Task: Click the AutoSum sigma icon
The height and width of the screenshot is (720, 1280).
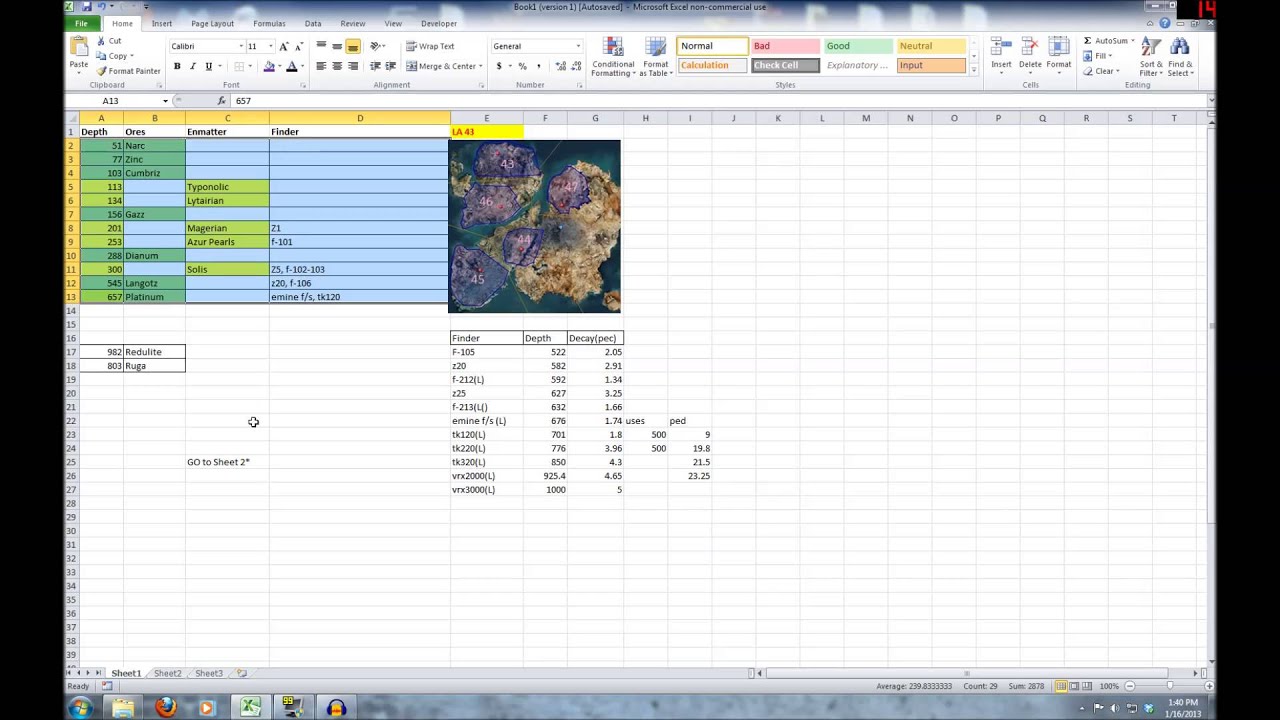Action: [x=1088, y=41]
